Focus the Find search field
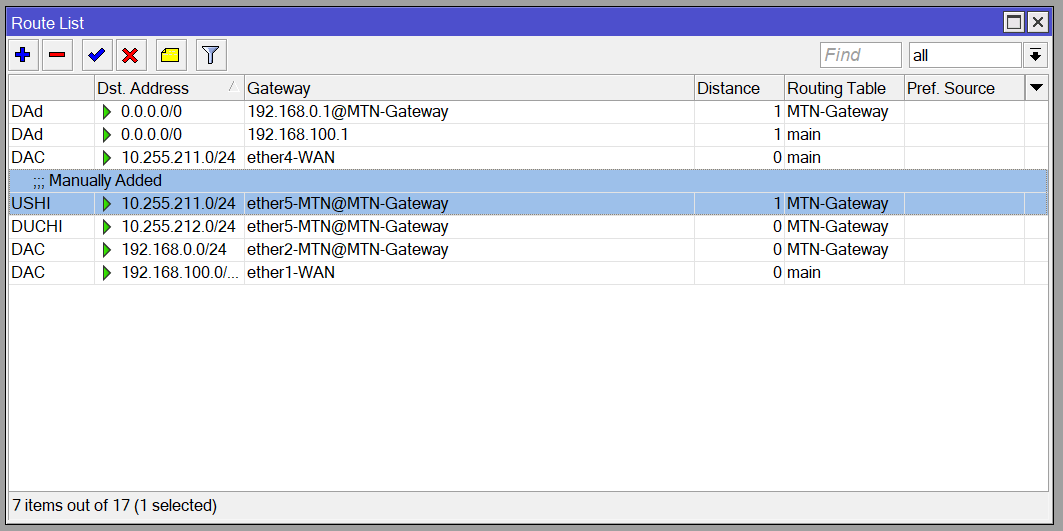1063x531 pixels. (x=860, y=55)
